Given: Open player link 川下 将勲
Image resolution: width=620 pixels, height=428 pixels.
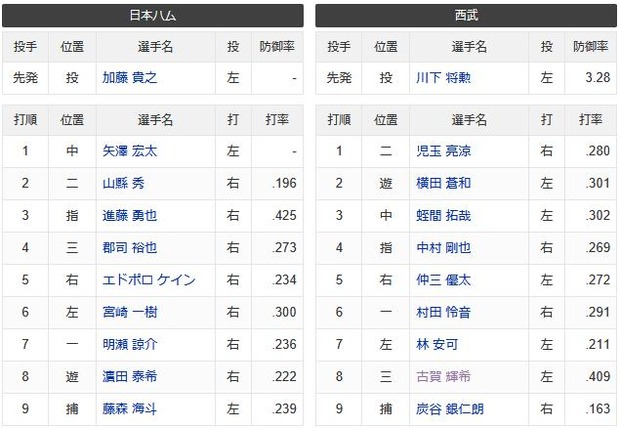Looking at the screenshot, I should tap(443, 78).
